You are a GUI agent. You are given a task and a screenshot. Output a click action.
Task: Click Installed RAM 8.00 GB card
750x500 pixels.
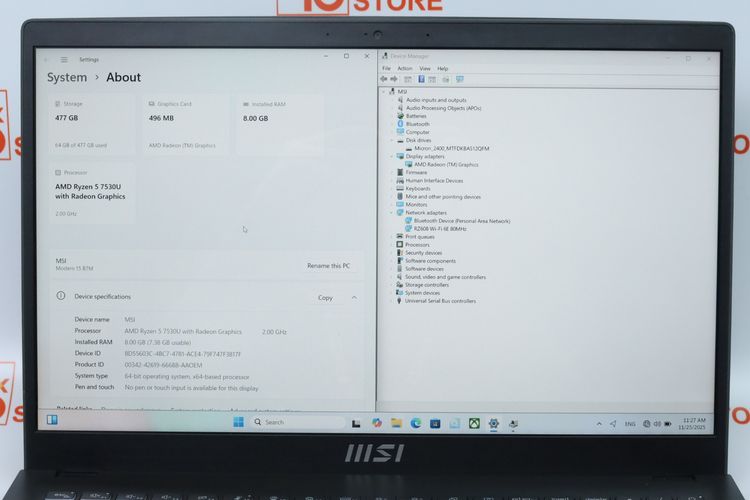[280, 125]
